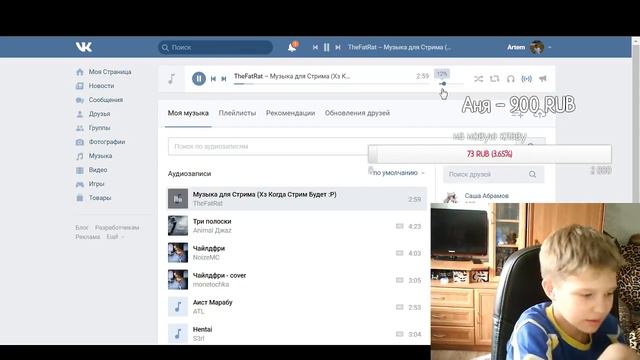Open the По умолчанию sort dropdown
The width and height of the screenshot is (640, 360).
pos(398,173)
